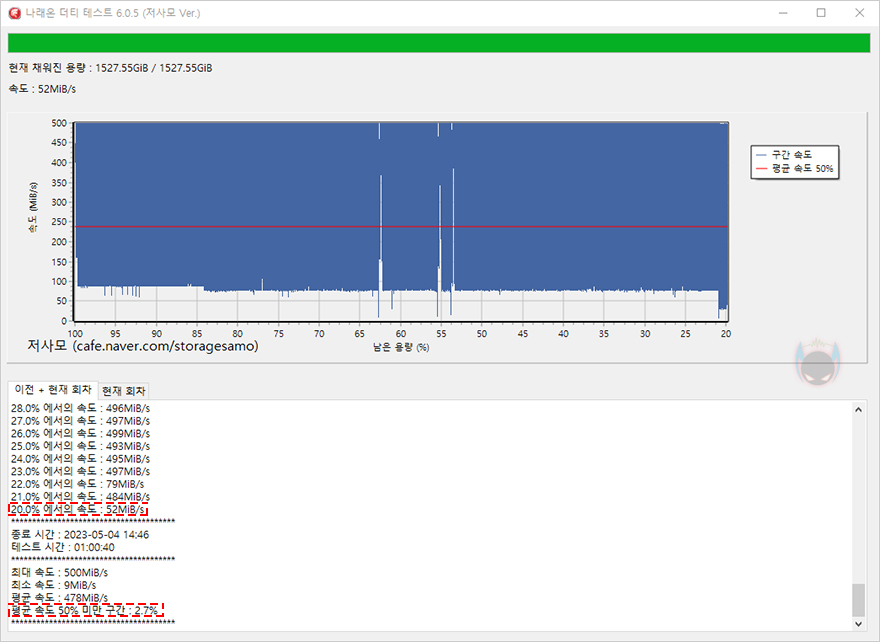Click the window title 나래온 더티 테스트 6.0.5
The height and width of the screenshot is (642, 880).
point(113,13)
